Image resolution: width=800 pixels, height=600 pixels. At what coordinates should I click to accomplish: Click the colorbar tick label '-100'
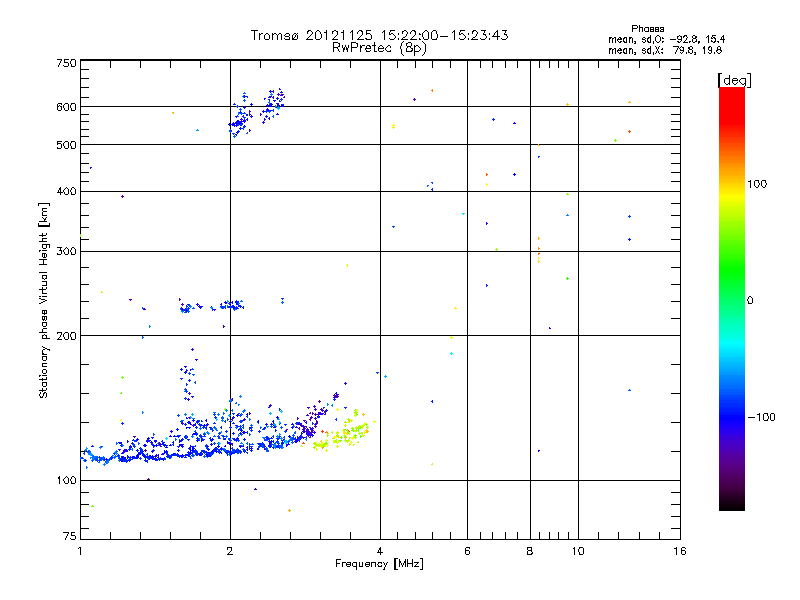[761, 417]
